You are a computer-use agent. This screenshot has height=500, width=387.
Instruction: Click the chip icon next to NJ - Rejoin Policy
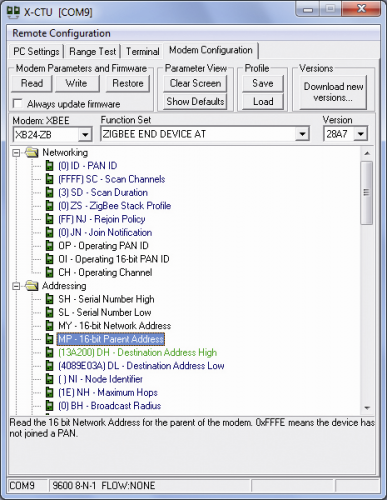pyautogui.click(x=49, y=219)
